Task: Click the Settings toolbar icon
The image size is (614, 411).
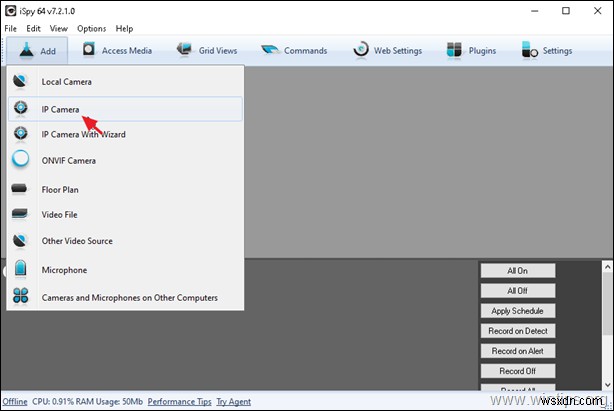Action: point(529,50)
